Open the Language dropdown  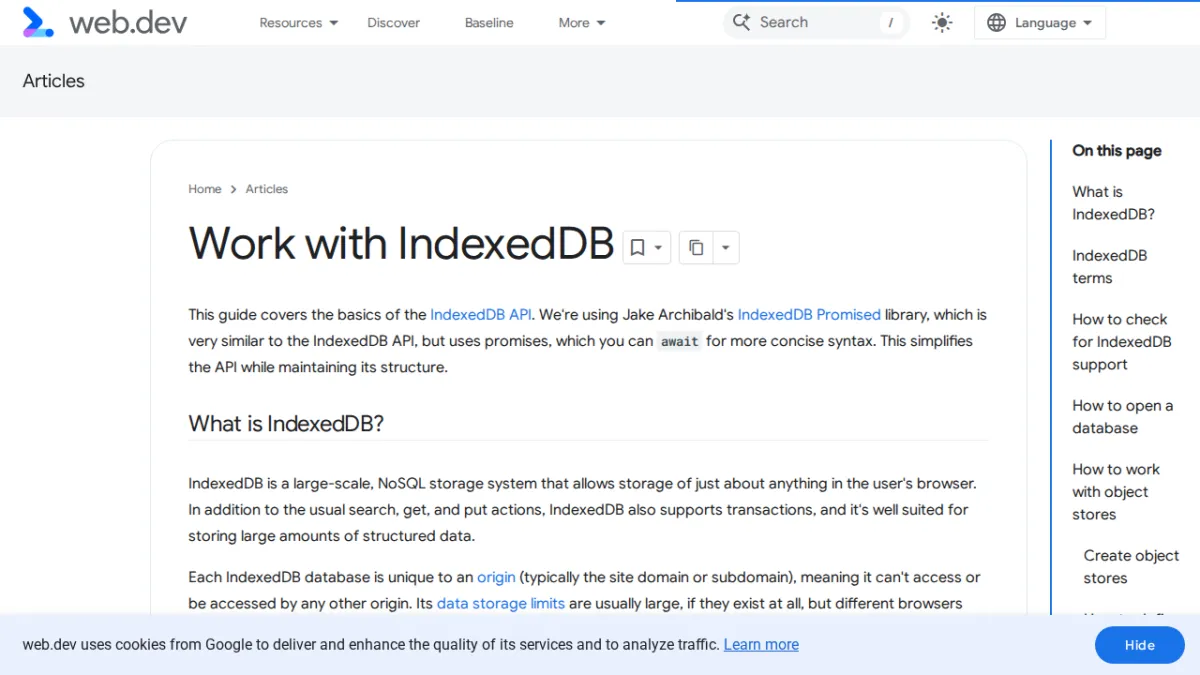(x=1040, y=22)
